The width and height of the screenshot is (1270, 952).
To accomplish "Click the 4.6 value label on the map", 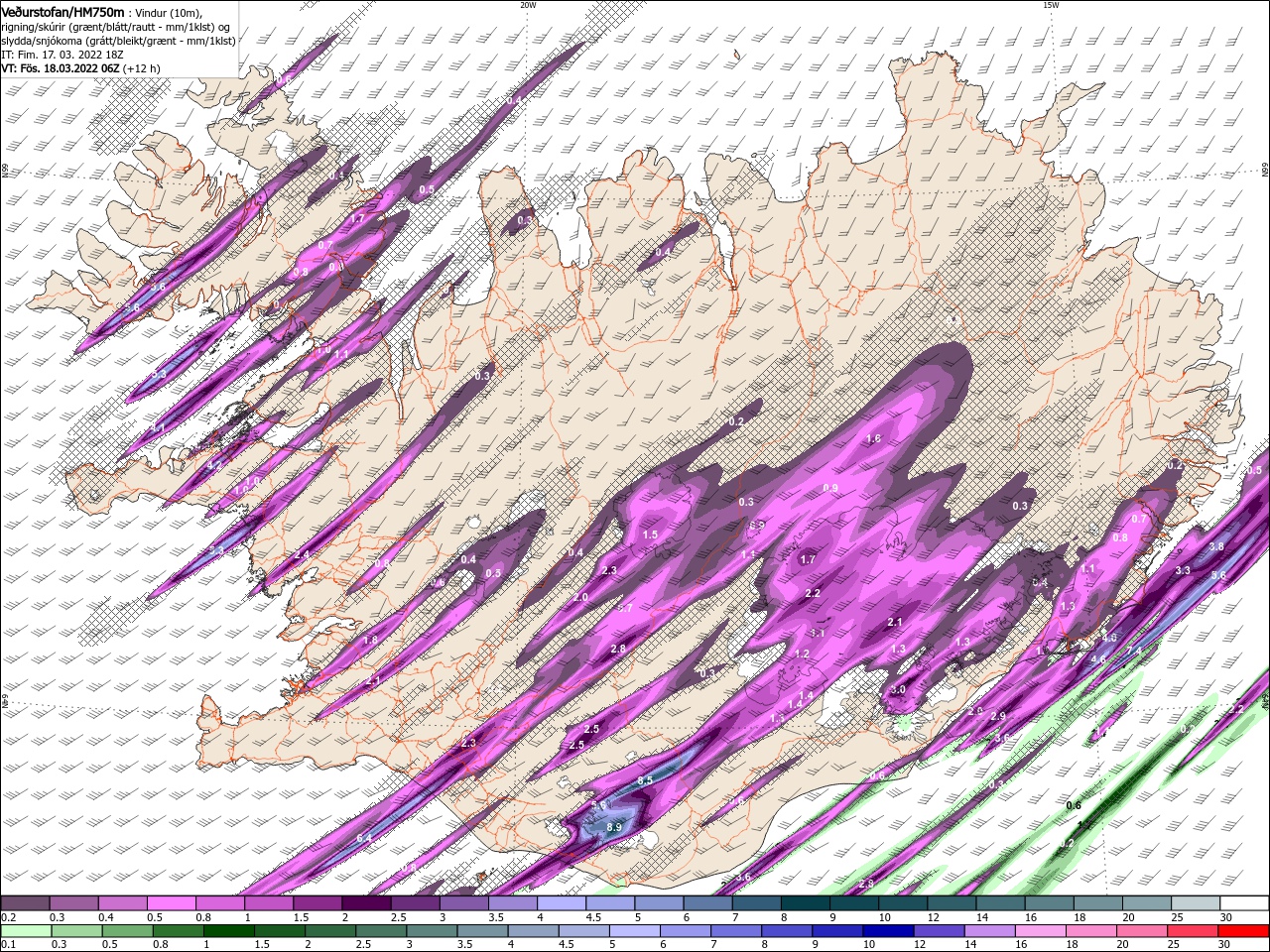I will 1097,658.
